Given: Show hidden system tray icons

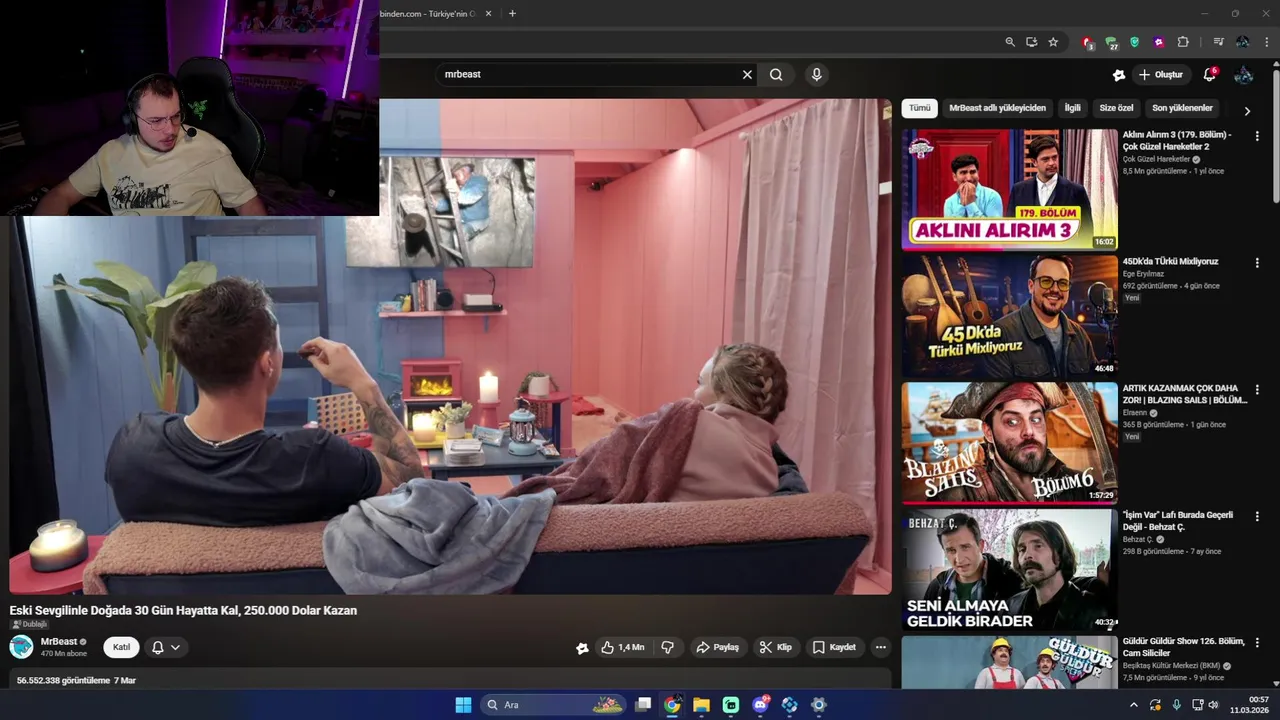Looking at the screenshot, I should (x=1133, y=705).
